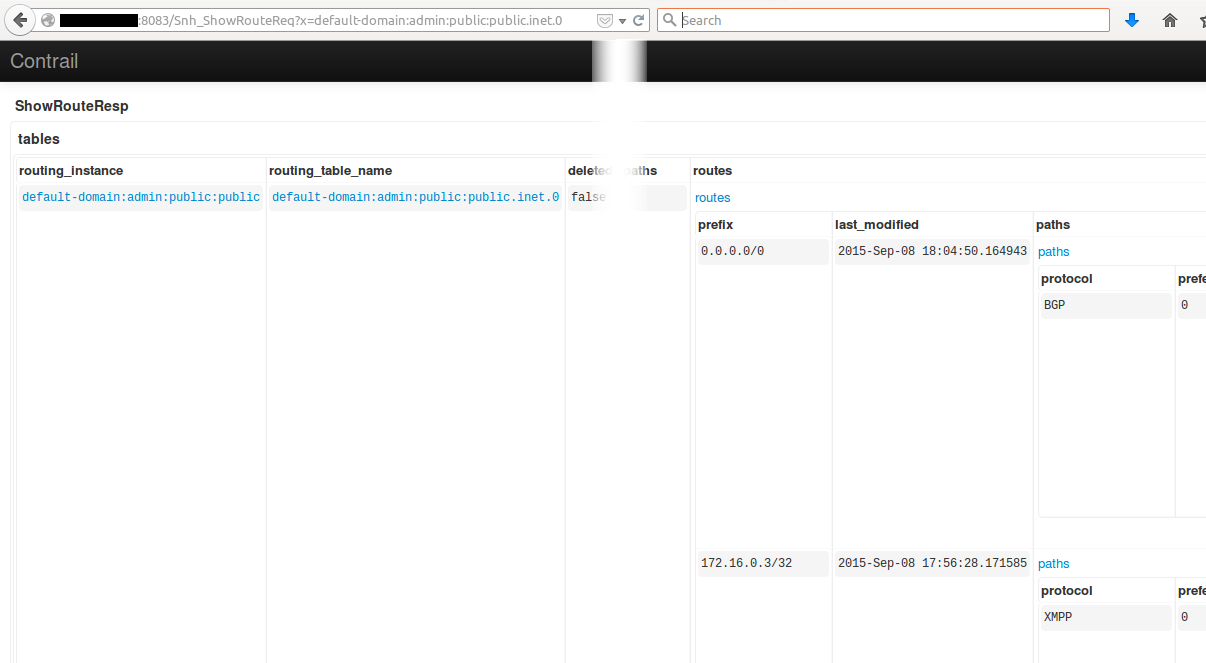This screenshot has height=663, width=1206.
Task: Open routing instance default-domain:admin:public:public
Action: click(140, 197)
